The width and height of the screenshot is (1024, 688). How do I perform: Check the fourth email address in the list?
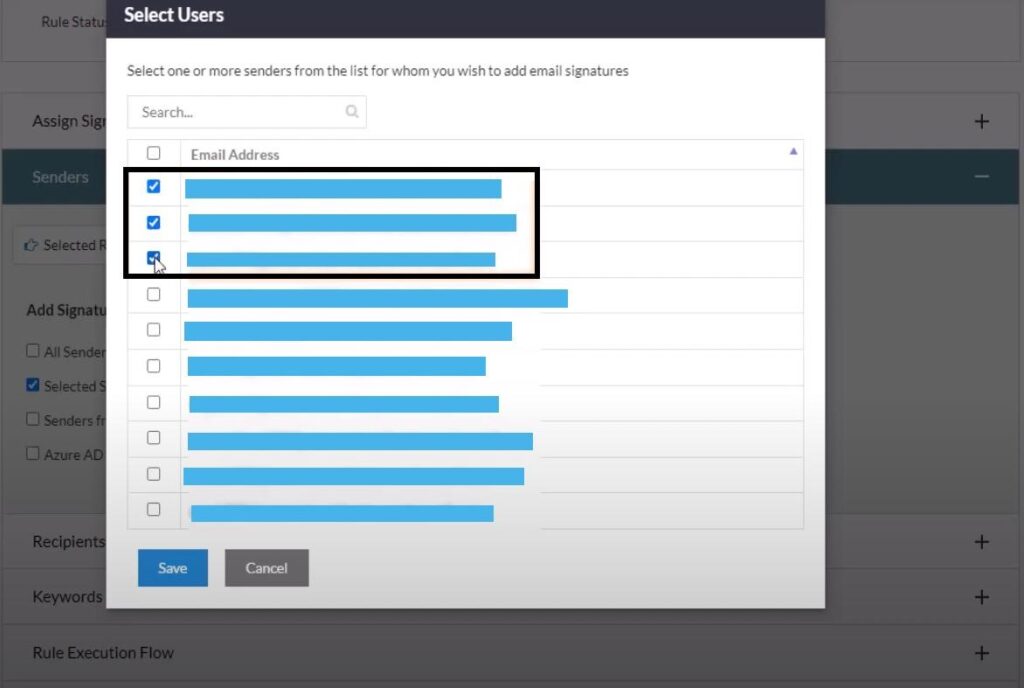153,293
